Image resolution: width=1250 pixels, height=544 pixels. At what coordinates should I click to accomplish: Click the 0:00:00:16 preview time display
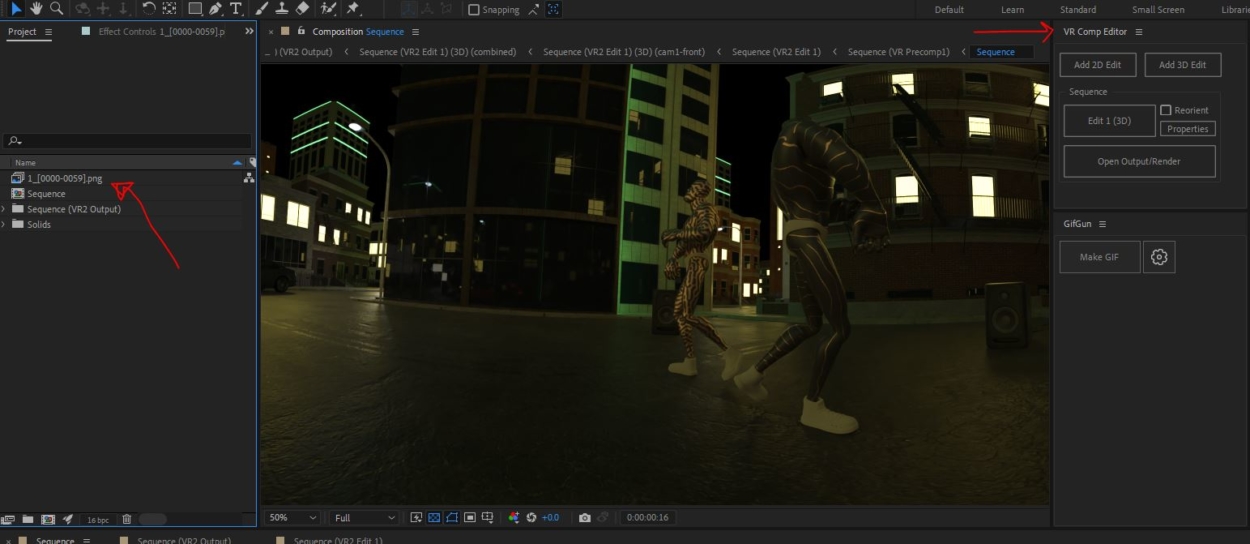(x=647, y=518)
